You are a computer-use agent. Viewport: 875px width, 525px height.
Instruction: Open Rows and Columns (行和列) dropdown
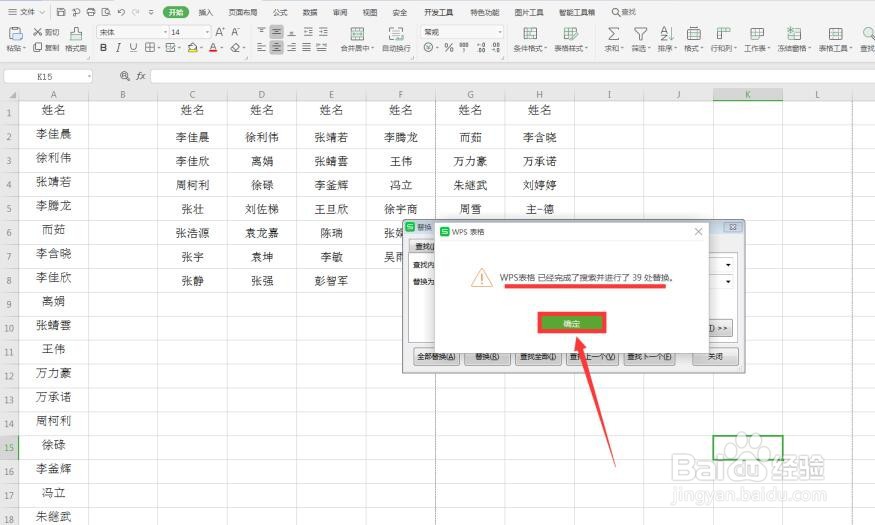(x=723, y=39)
